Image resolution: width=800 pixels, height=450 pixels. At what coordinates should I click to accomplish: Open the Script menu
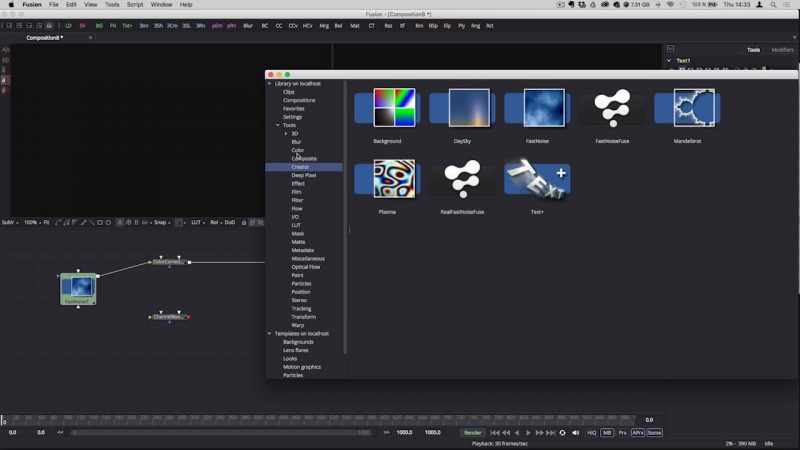coord(135,5)
